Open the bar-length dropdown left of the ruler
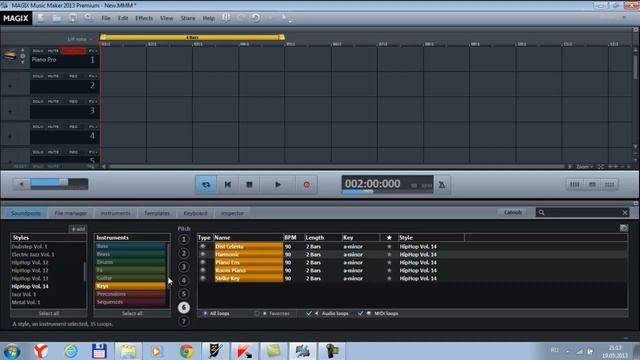The image size is (640, 360). [x=80, y=39]
